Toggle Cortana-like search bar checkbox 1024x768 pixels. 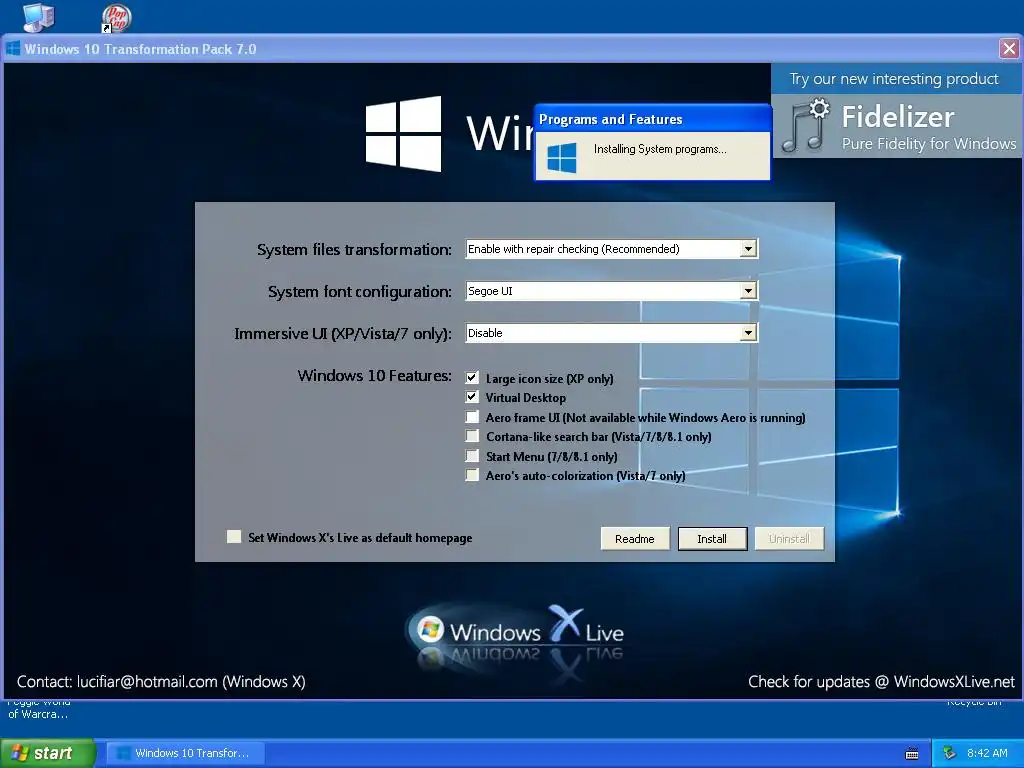472,436
